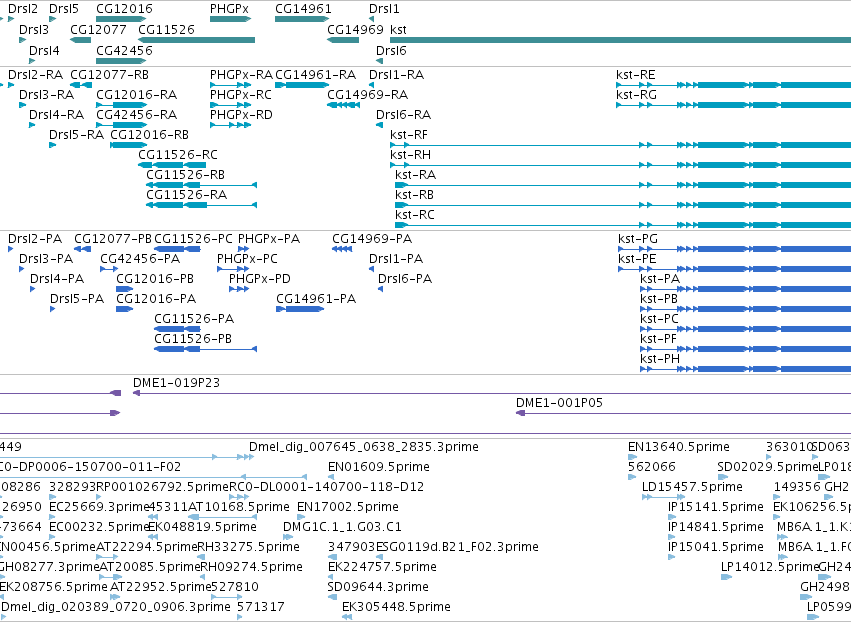This screenshot has width=851, height=622.
Task: Select transcript label CG14969-RA
Action: tap(367, 94)
